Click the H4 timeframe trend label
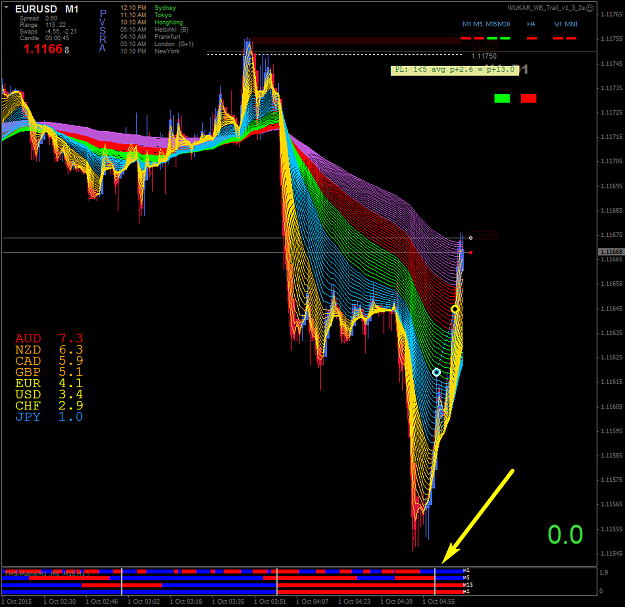This screenshot has height=607, width=625. click(x=531, y=24)
